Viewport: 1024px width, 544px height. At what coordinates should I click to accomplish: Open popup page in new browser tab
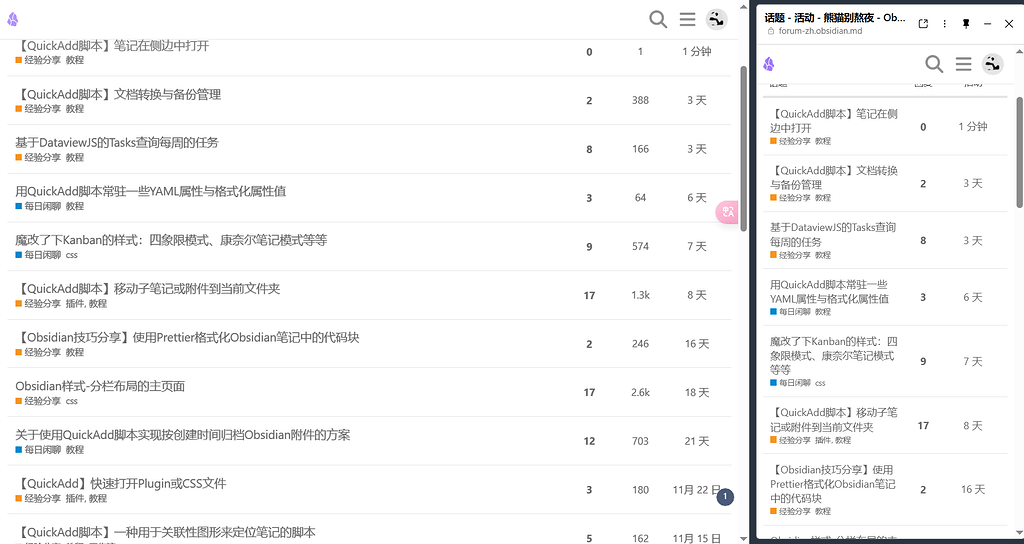click(923, 23)
